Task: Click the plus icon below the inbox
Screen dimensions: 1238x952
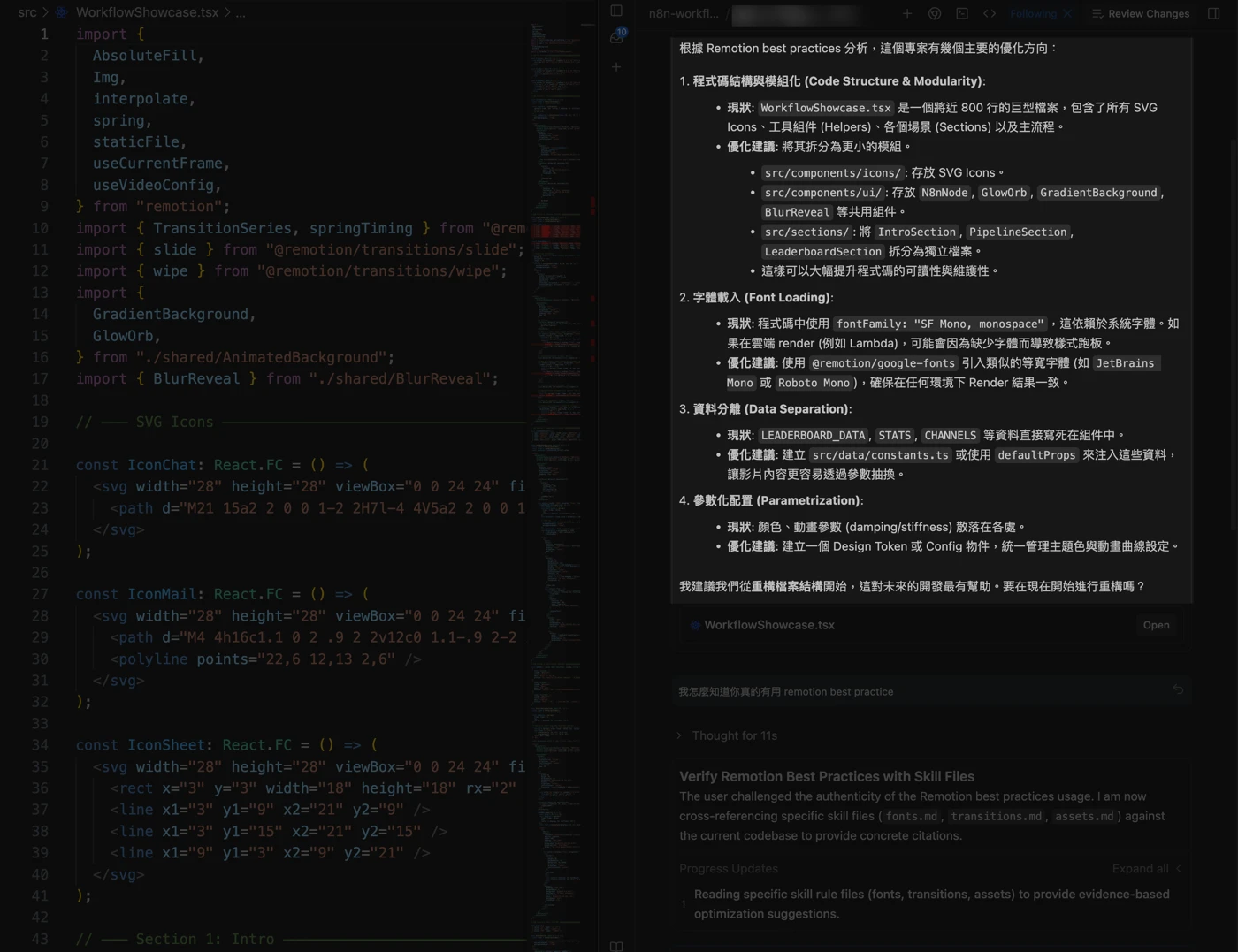Action: point(616,67)
